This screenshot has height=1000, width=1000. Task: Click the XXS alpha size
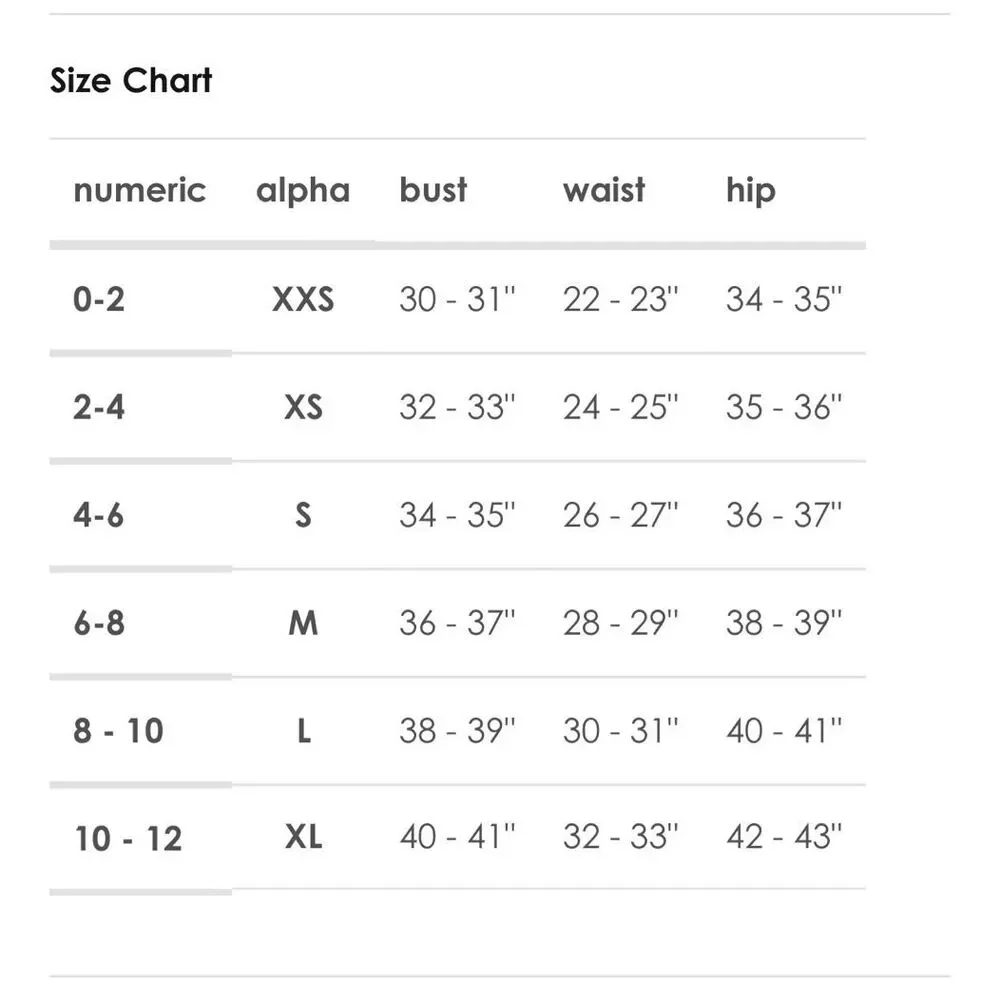coord(303,299)
